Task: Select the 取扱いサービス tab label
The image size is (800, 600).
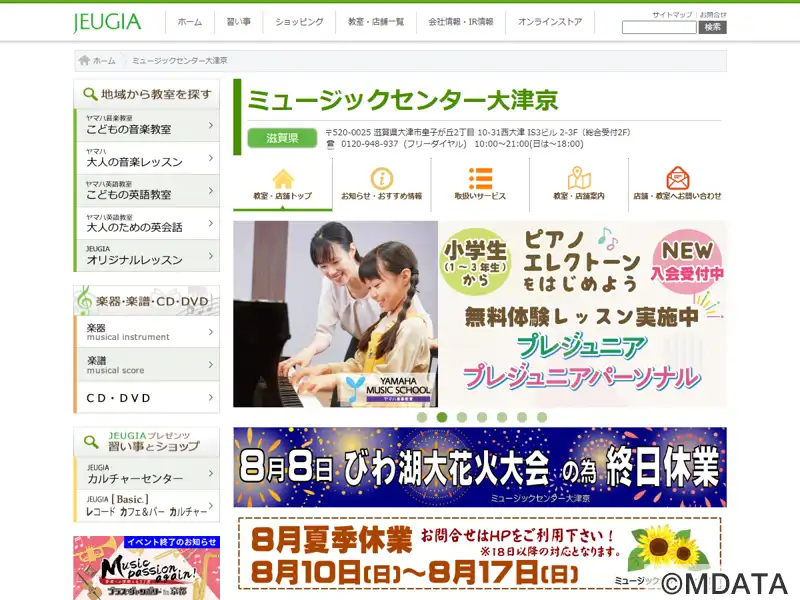Action: click(480, 196)
